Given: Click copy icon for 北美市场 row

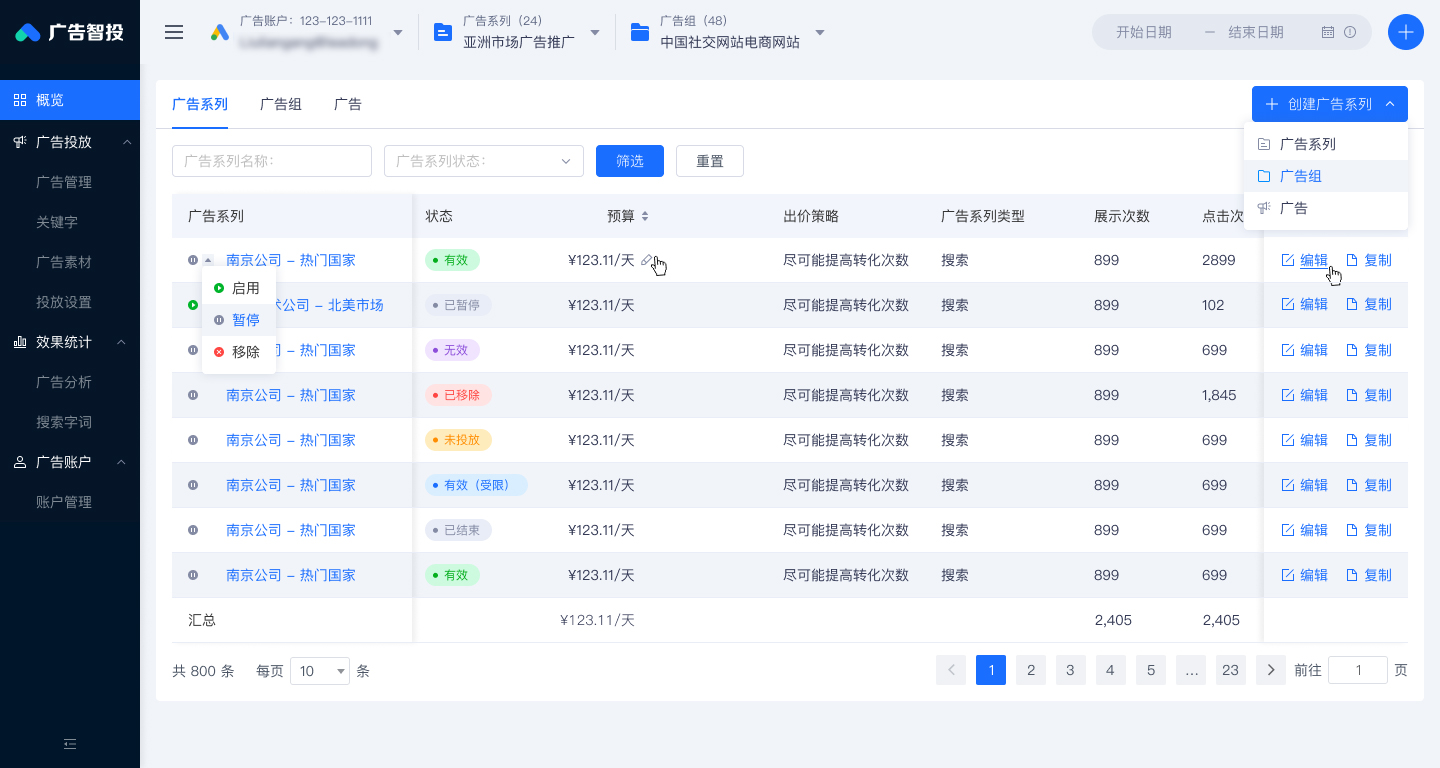Looking at the screenshot, I should point(1352,305).
